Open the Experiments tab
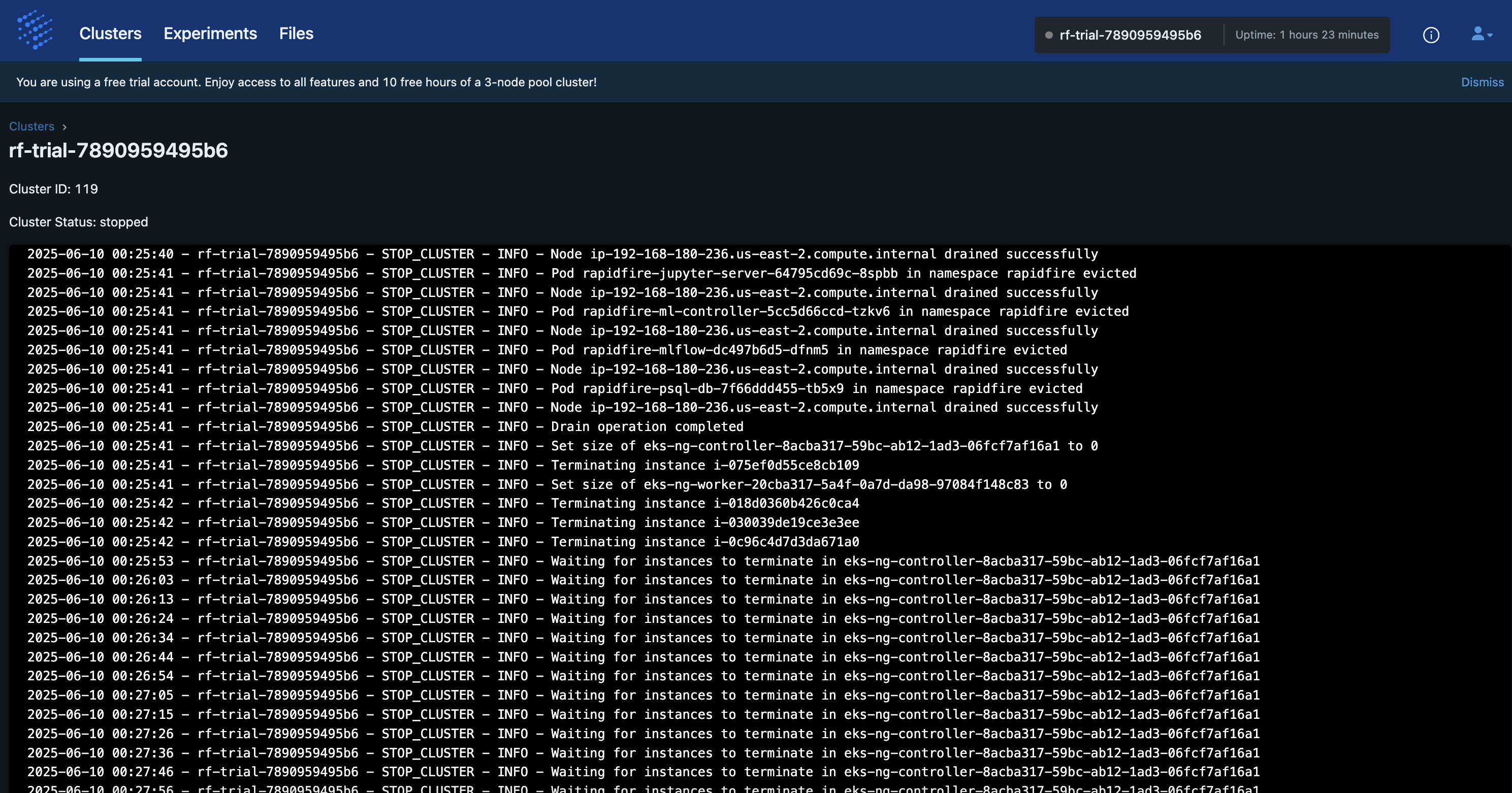The height and width of the screenshot is (793, 1512). [x=210, y=34]
